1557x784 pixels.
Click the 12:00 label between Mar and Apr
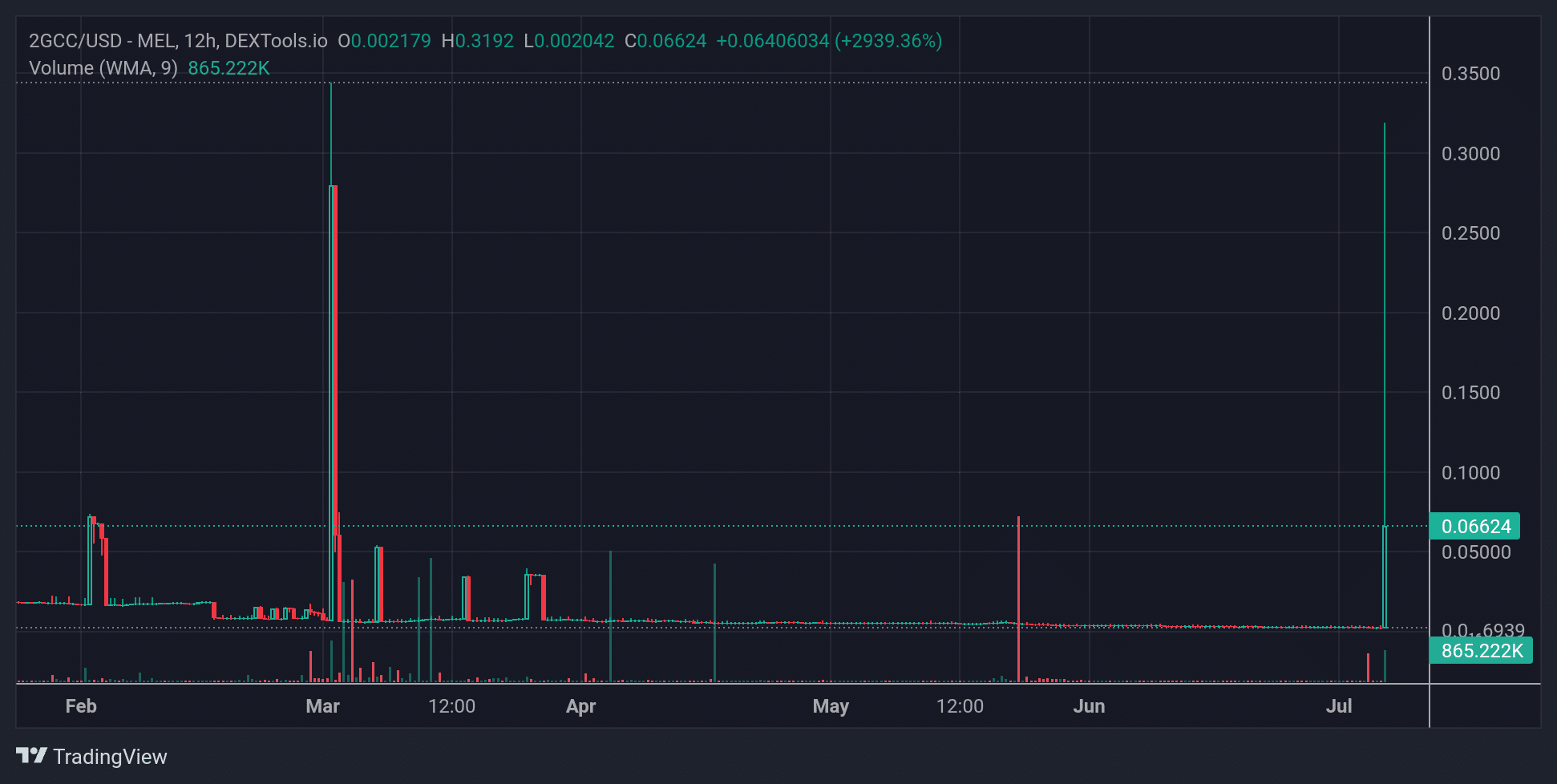451,706
